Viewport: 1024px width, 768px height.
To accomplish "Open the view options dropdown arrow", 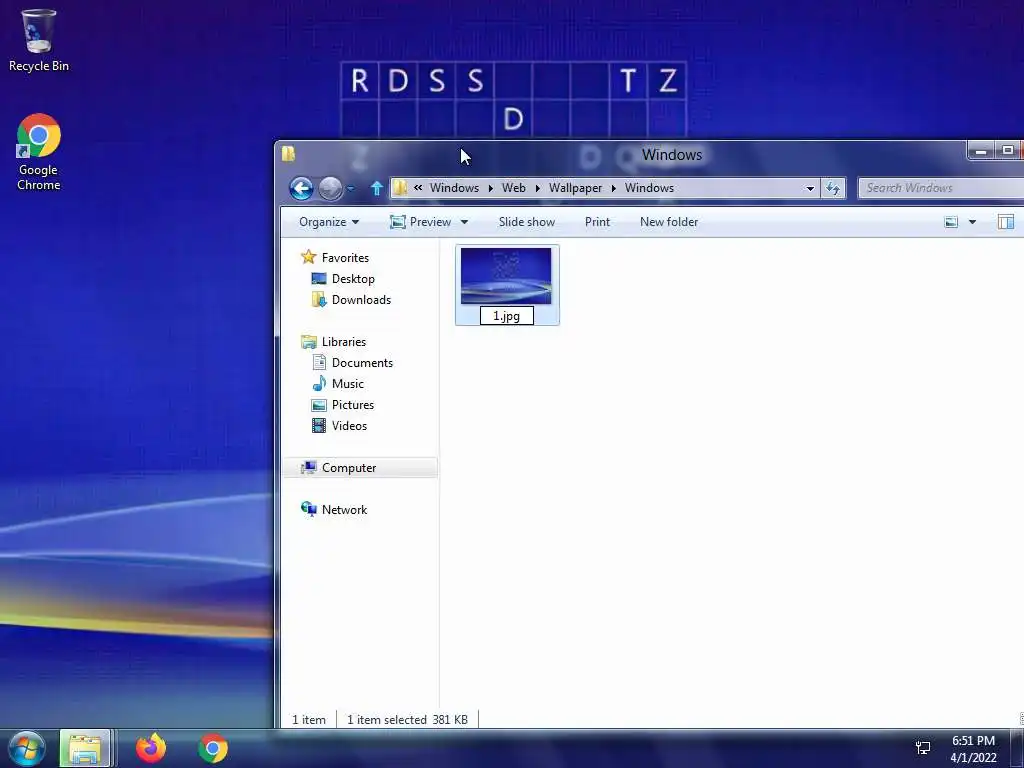I will 972,222.
